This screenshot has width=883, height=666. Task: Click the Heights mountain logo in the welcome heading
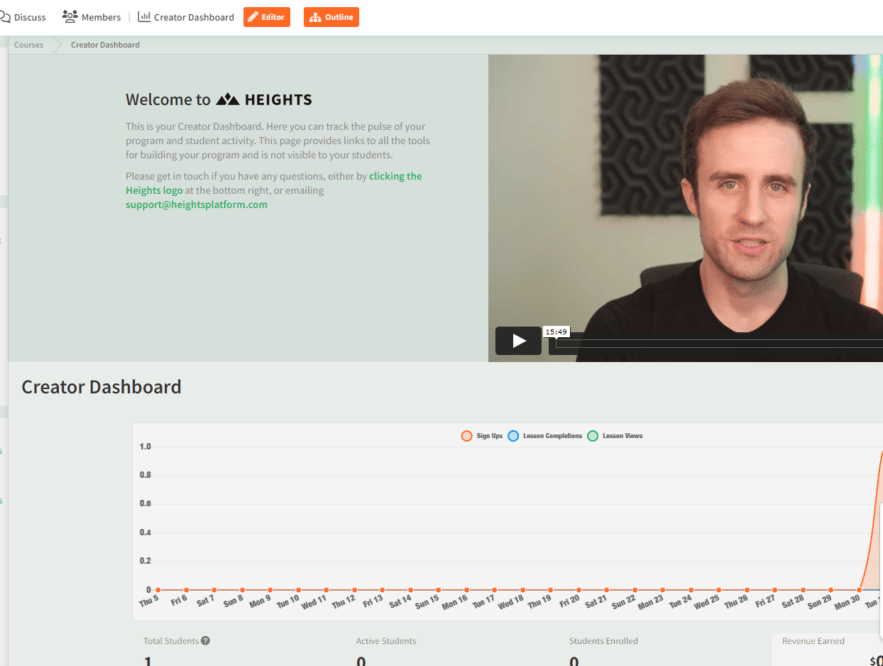(228, 99)
